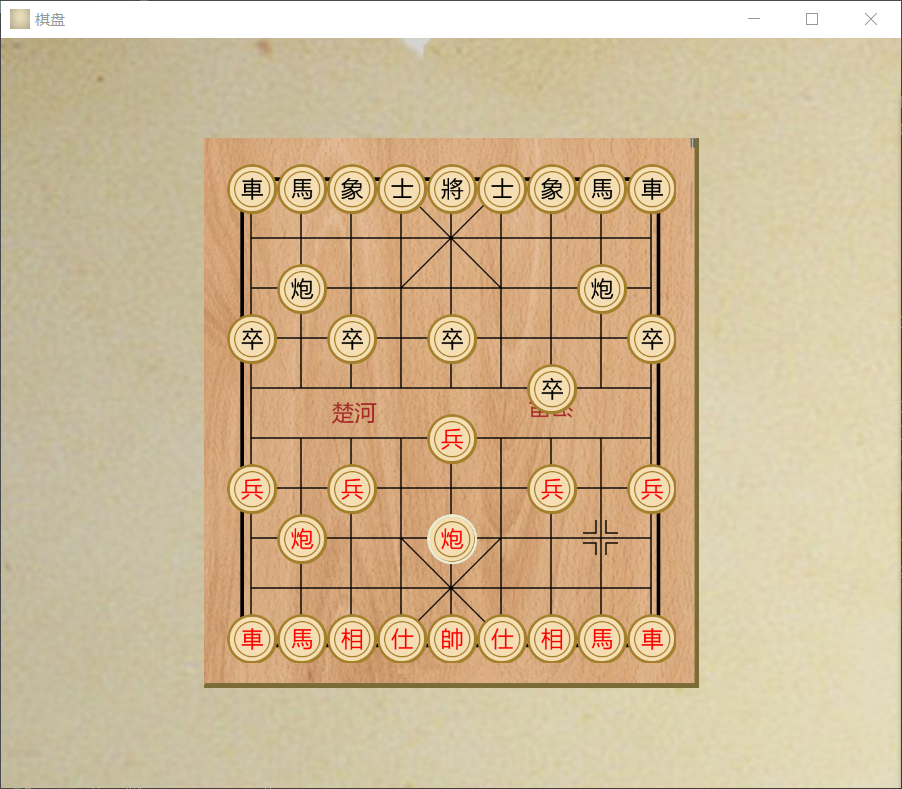Select the red Horse (馬) on the bottom right

click(602, 640)
